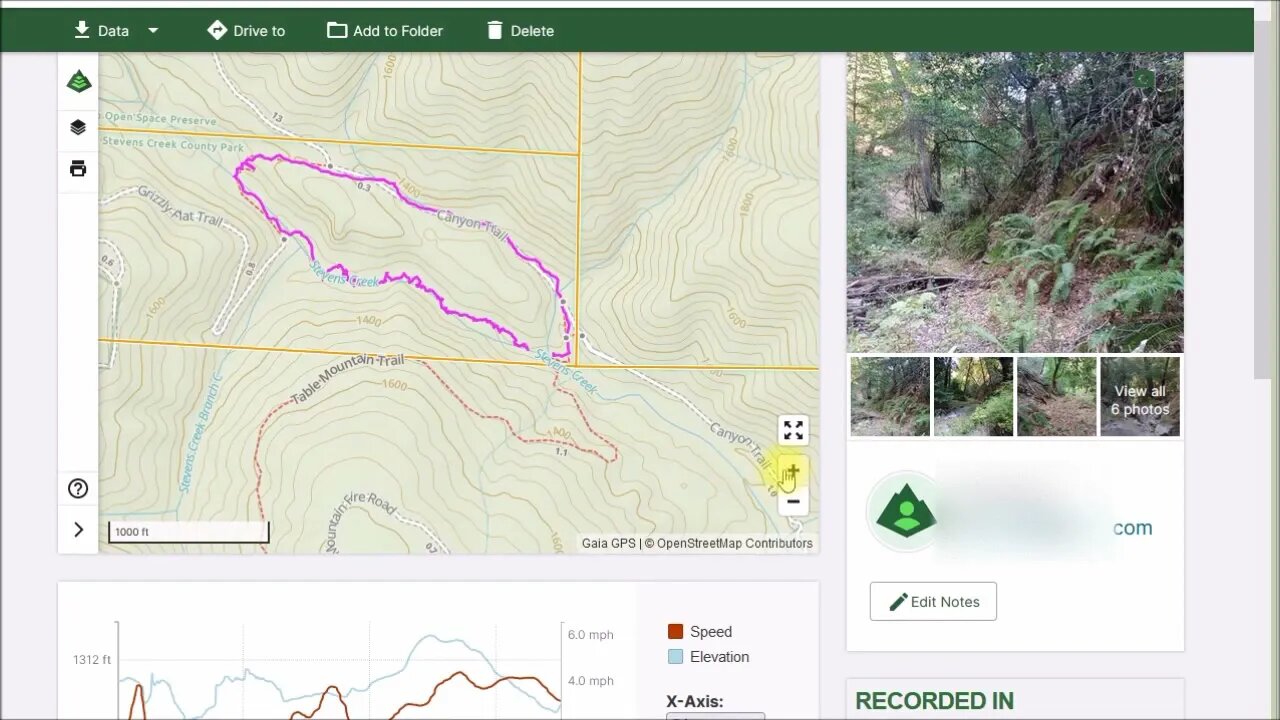Click the Grizzly Flat Trail label

179,205
